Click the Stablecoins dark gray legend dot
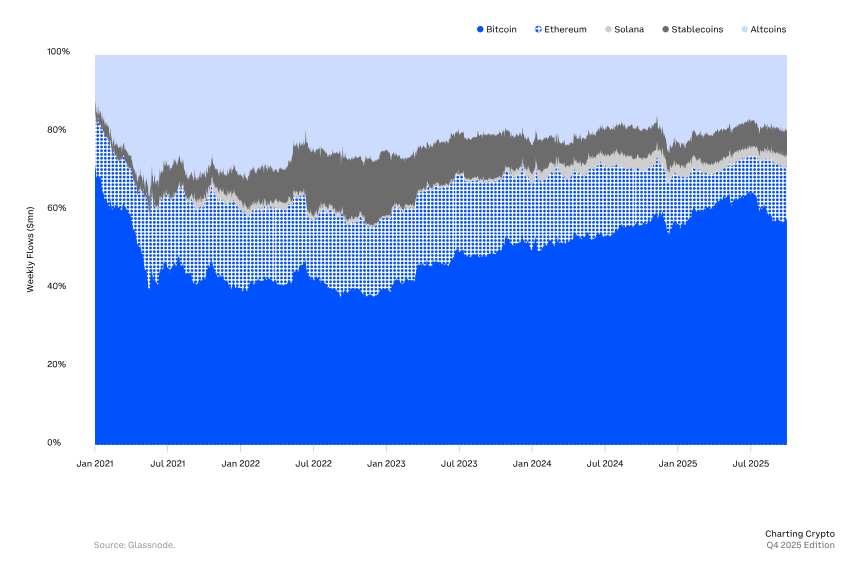The height and width of the screenshot is (563, 854). tap(666, 30)
